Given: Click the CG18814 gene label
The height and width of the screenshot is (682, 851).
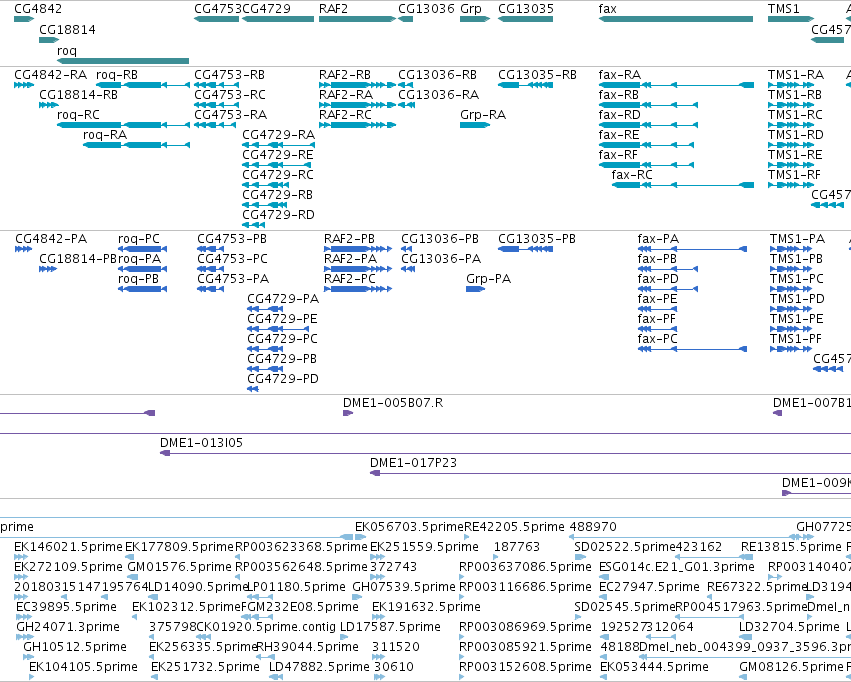Looking at the screenshot, I should coord(67,29).
